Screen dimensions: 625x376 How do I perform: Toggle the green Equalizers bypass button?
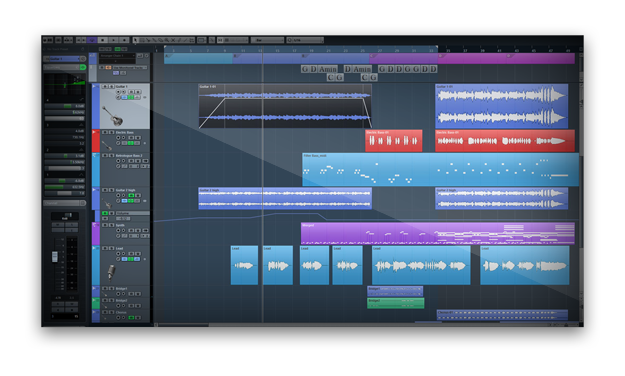click(x=83, y=67)
